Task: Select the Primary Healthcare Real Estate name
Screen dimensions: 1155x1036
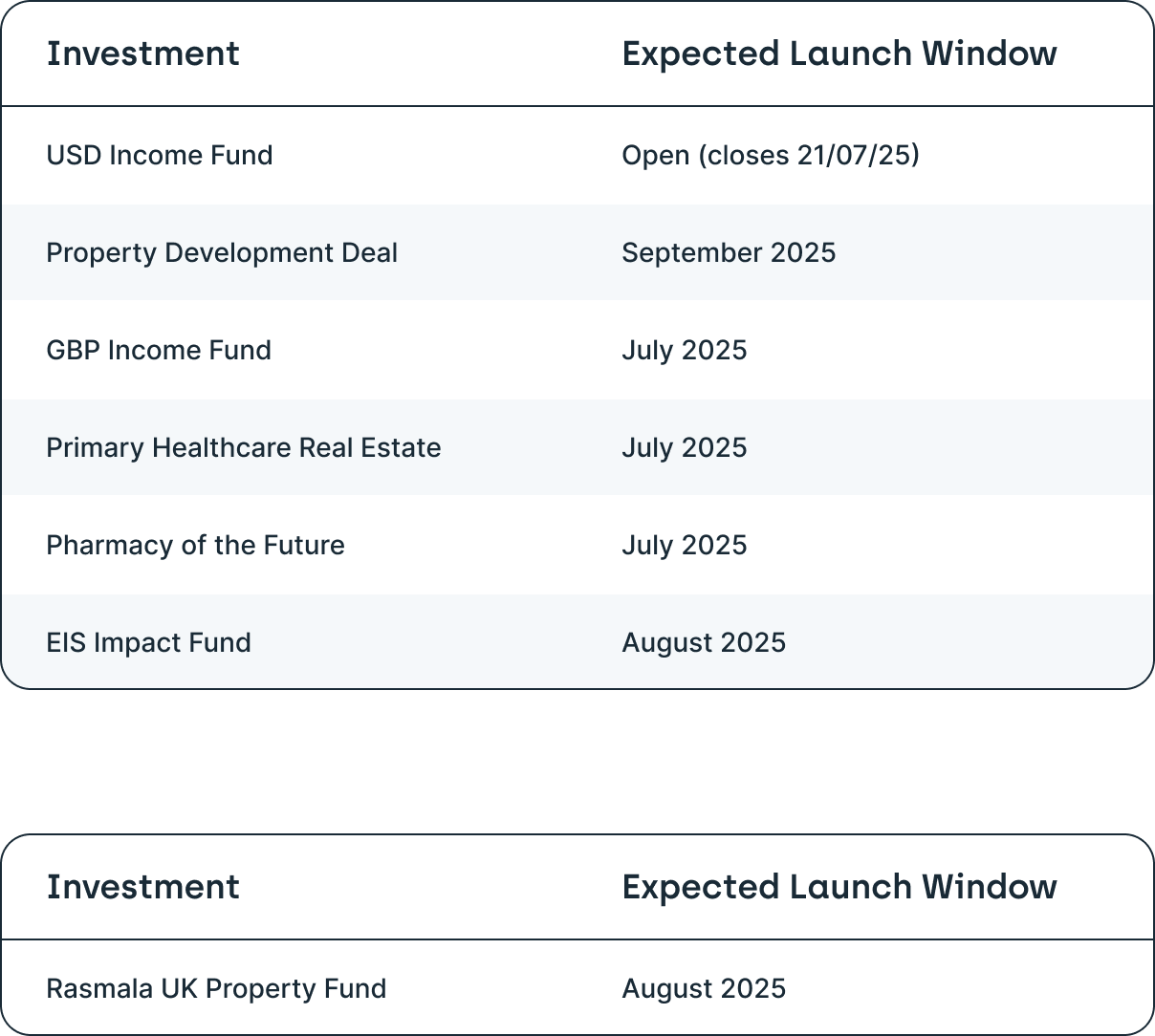Action: [x=243, y=447]
